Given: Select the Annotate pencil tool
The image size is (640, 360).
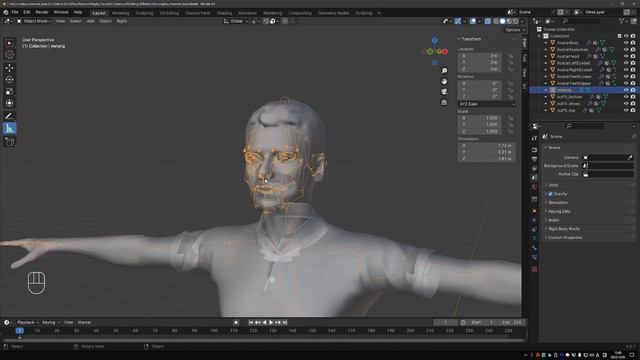Looking at the screenshot, I should pyautogui.click(x=9, y=116).
